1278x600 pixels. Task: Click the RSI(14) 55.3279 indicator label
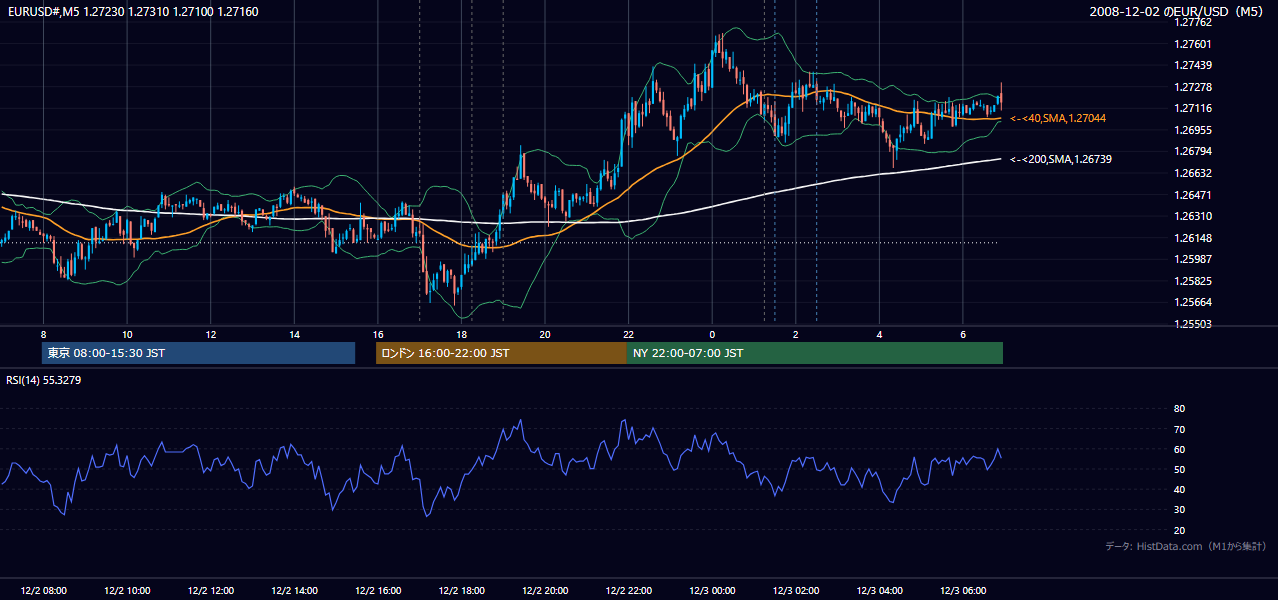click(44, 380)
